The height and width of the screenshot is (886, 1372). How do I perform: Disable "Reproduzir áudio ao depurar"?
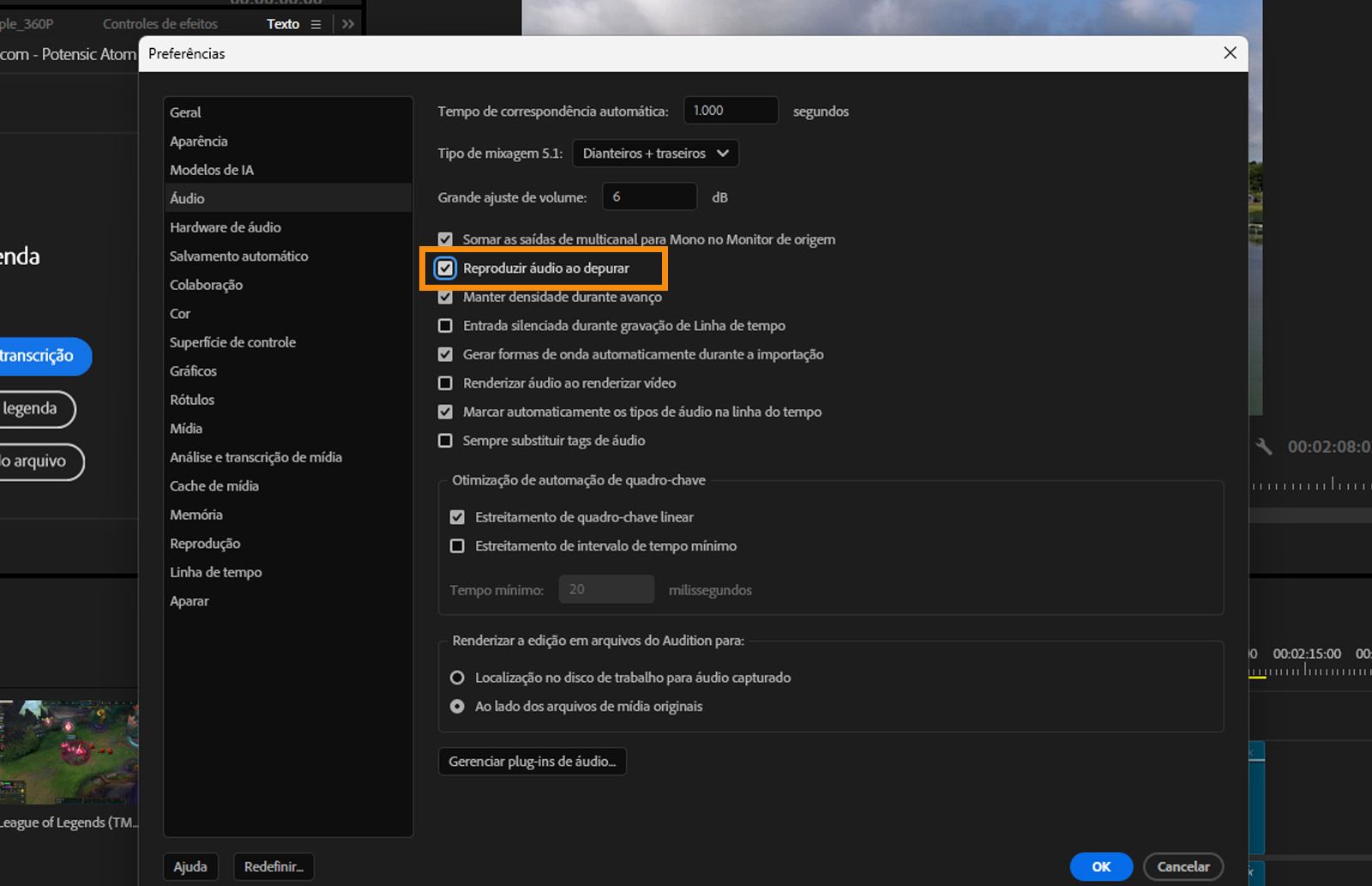tap(445, 268)
